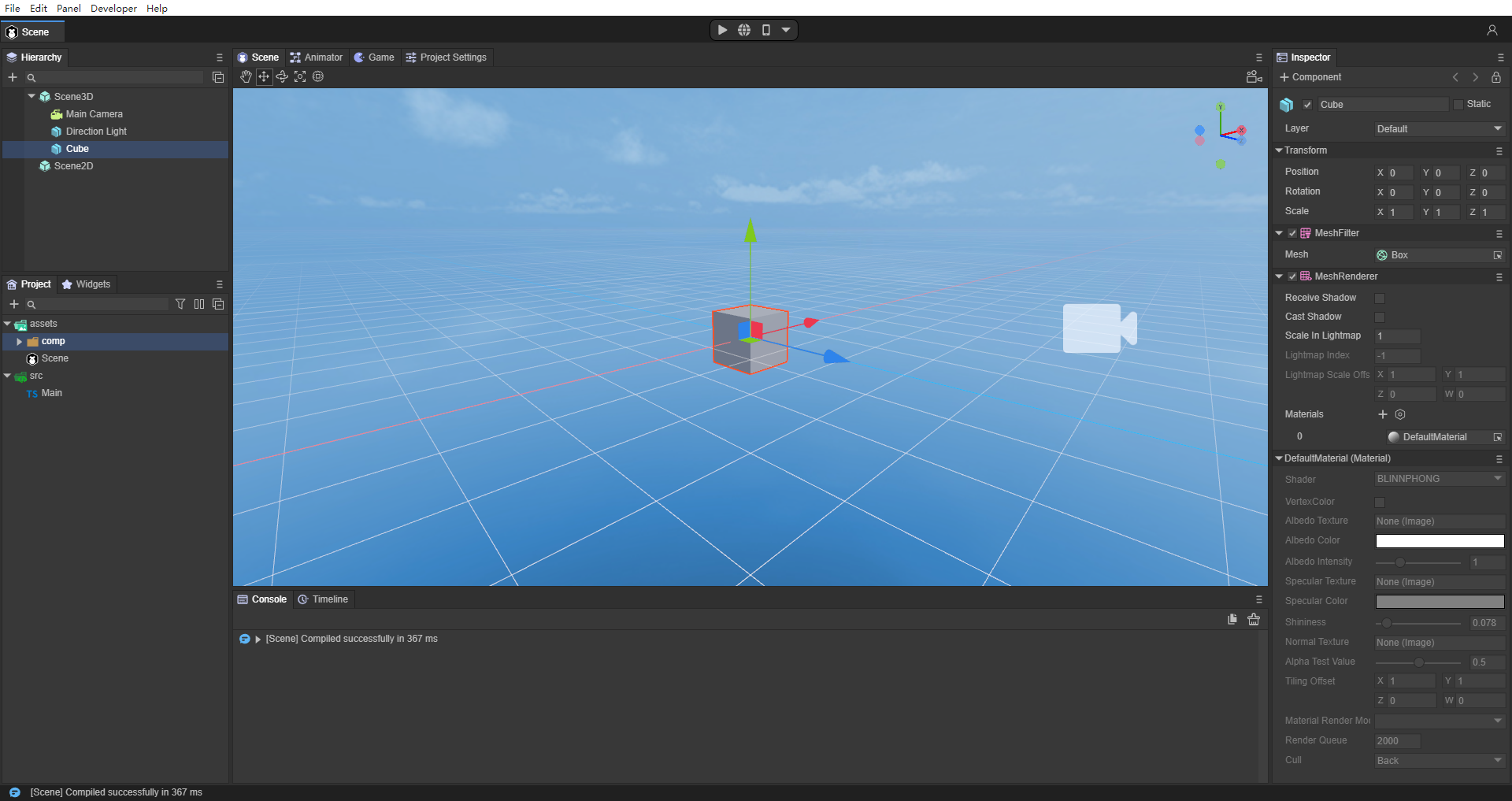
Task: Click the lock icon in Inspector panel
Action: pyautogui.click(x=1496, y=77)
